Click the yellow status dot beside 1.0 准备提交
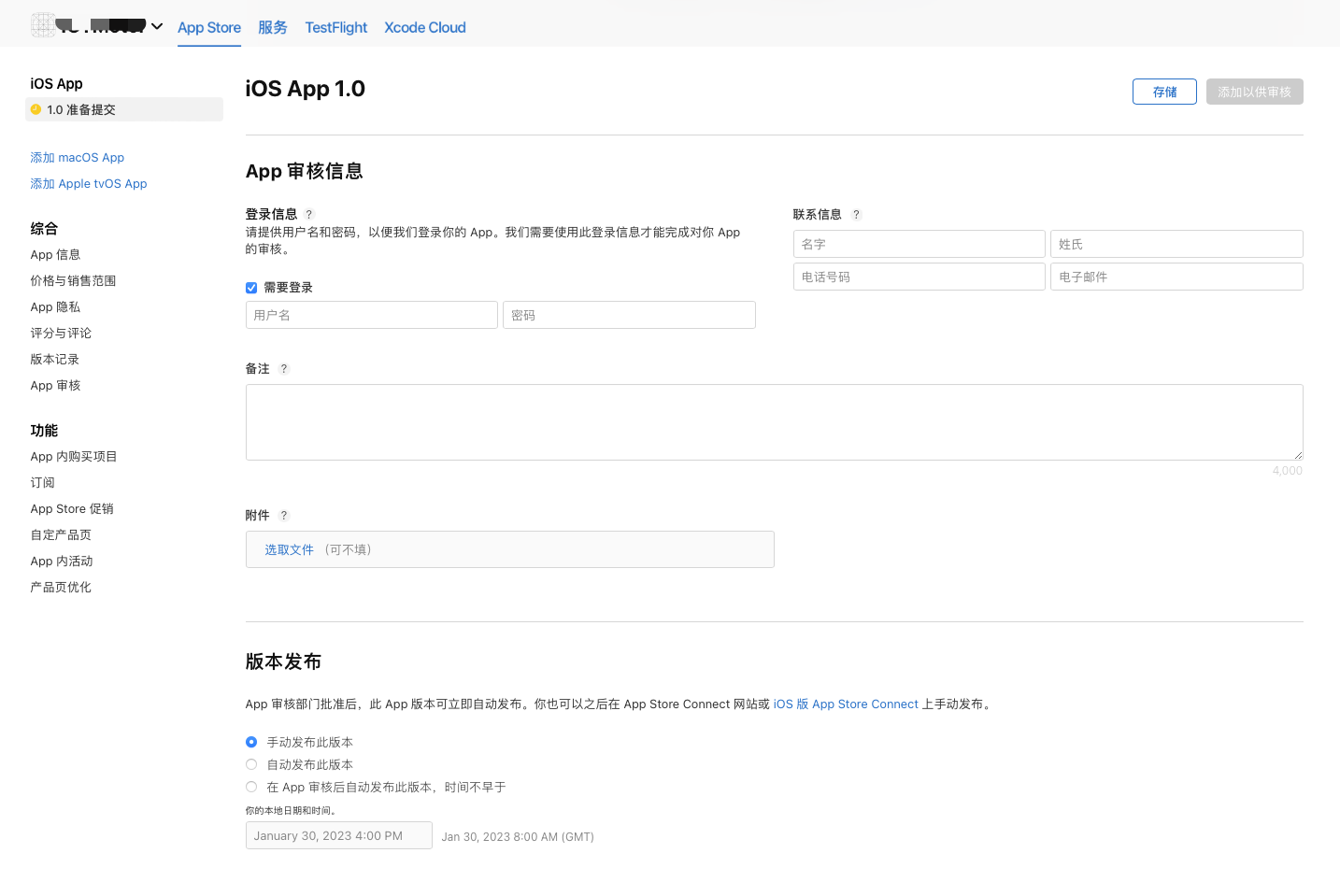This screenshot has width=1340, height=896. (x=36, y=109)
